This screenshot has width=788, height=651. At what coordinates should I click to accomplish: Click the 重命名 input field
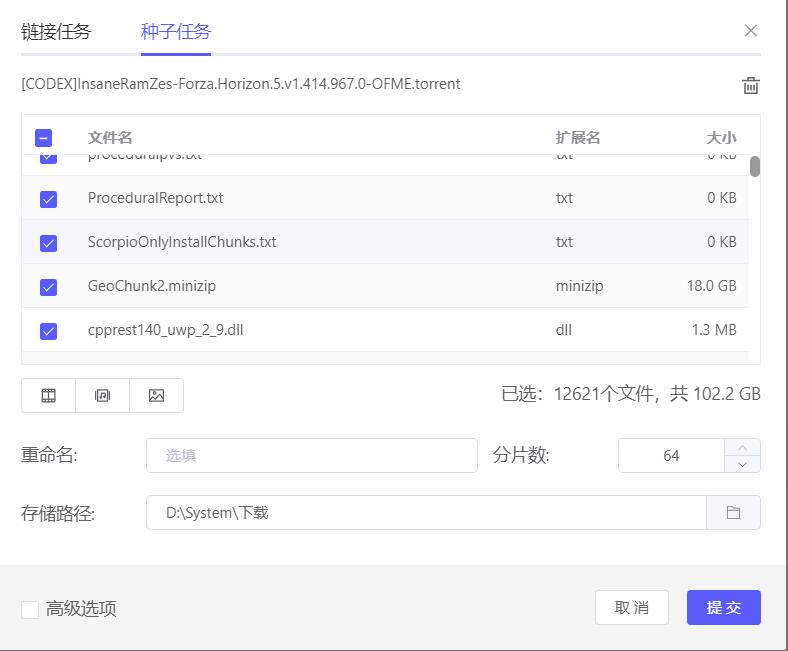[312, 455]
